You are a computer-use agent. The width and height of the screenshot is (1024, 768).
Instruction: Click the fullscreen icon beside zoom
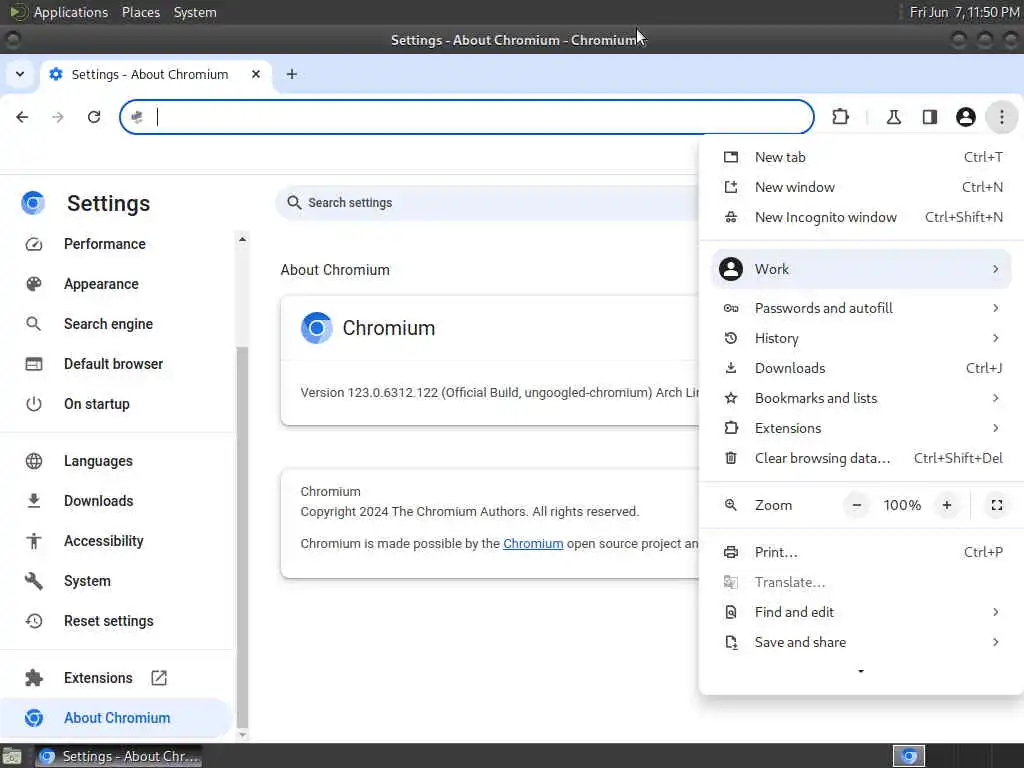tap(997, 505)
